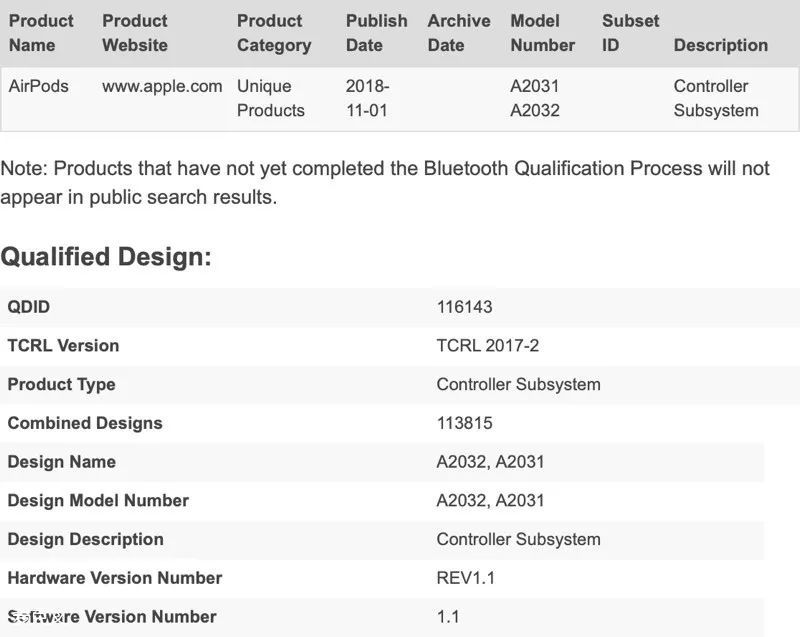Click the QDID value 116143
Screen dimensions: 800x637
[x=464, y=307]
